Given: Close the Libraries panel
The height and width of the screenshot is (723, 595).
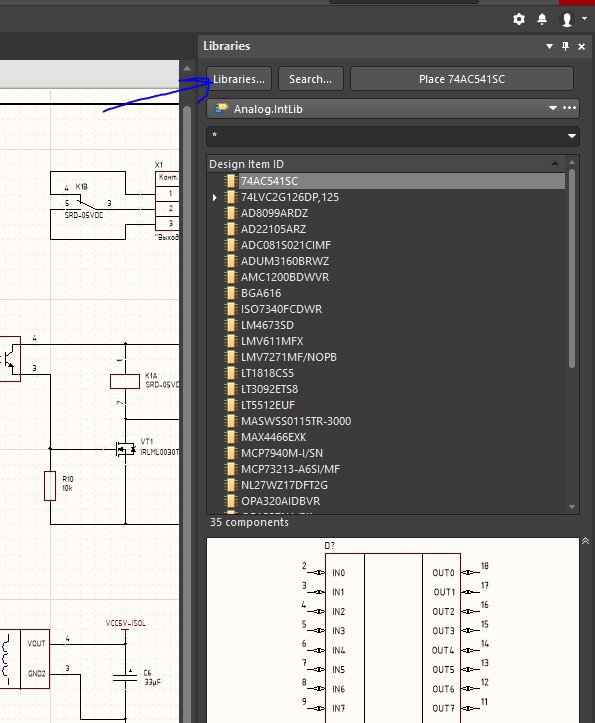Looking at the screenshot, I should point(582,47).
